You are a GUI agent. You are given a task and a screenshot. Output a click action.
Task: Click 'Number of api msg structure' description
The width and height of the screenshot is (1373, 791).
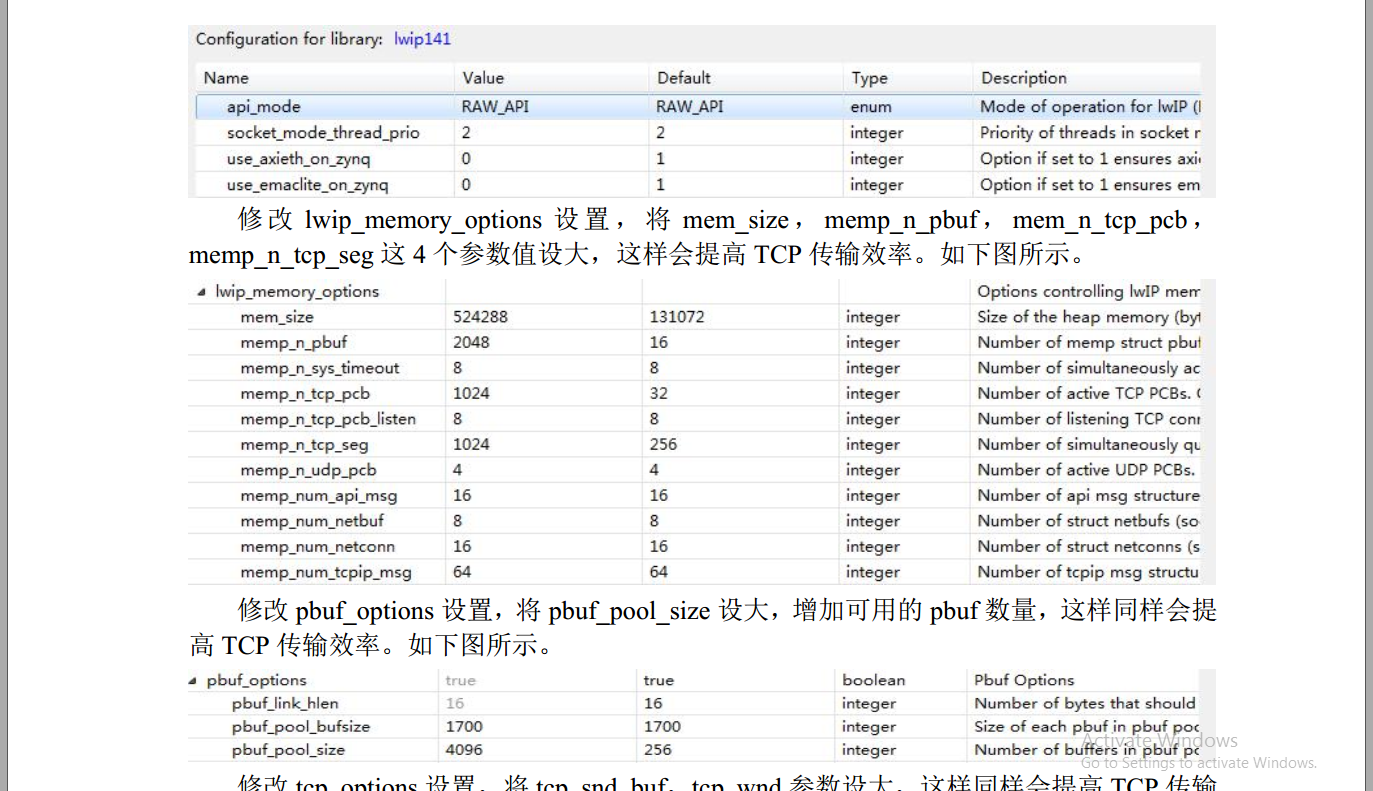[1089, 496]
